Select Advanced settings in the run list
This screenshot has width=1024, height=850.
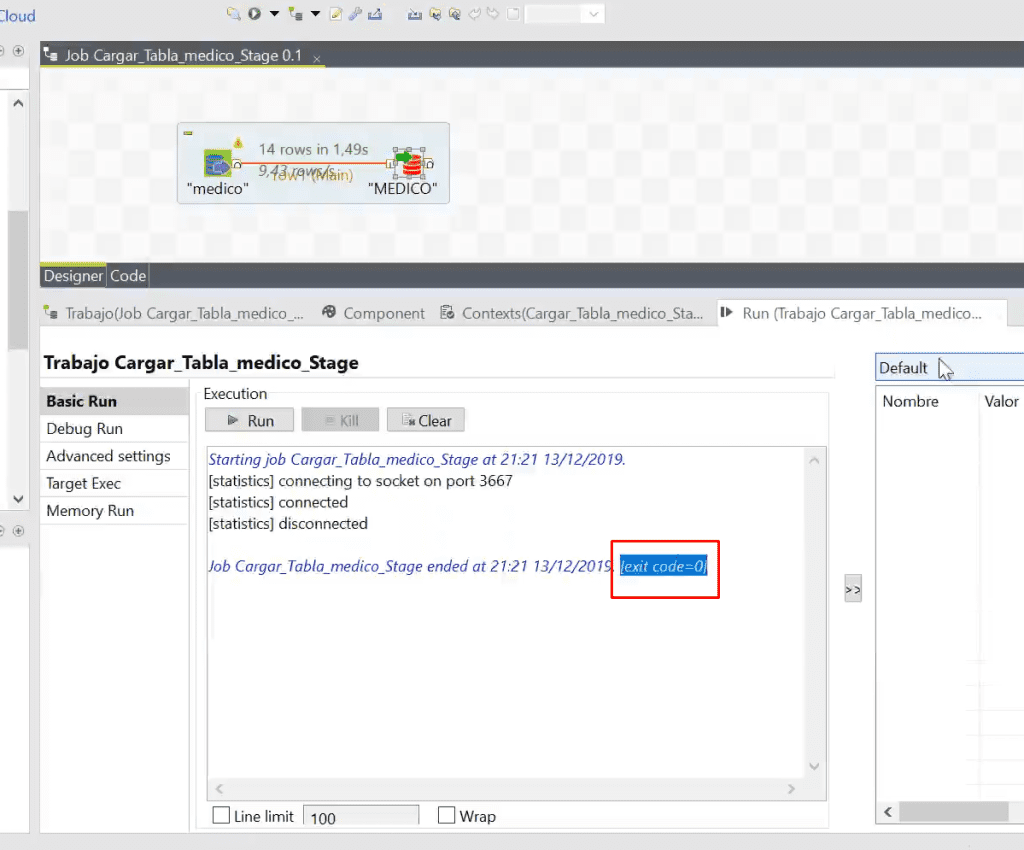click(x=115, y=456)
